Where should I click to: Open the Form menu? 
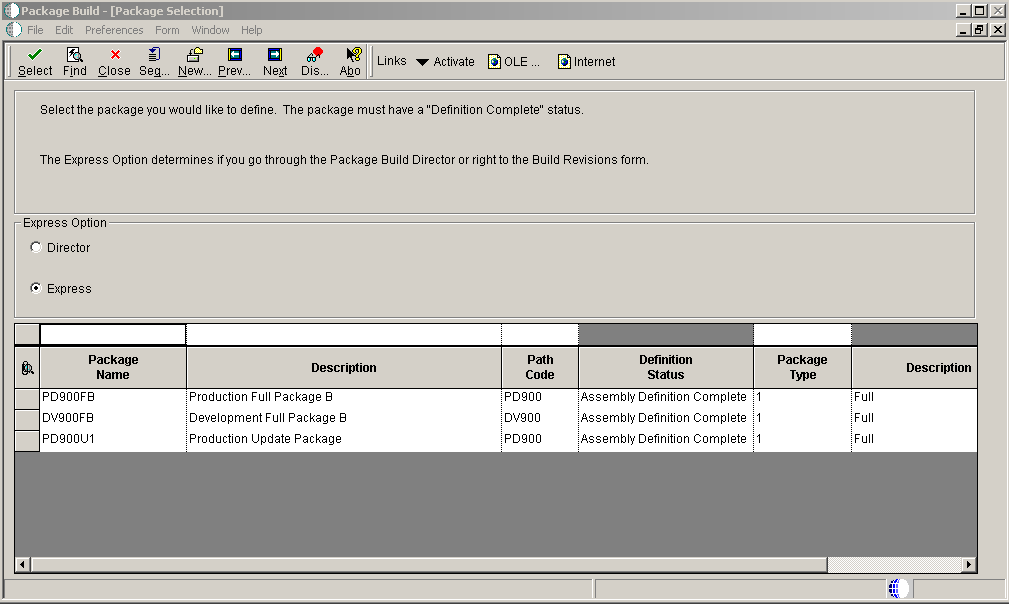[x=167, y=30]
